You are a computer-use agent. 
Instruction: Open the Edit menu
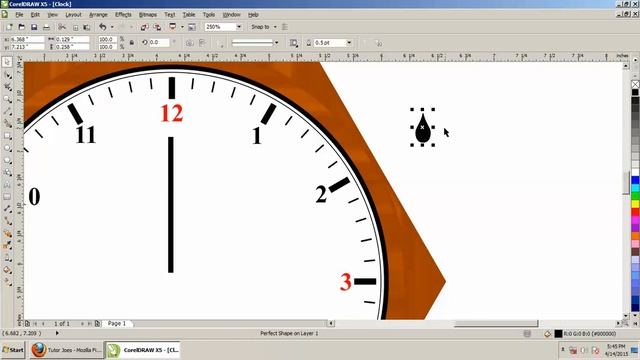pyautogui.click(x=35, y=15)
